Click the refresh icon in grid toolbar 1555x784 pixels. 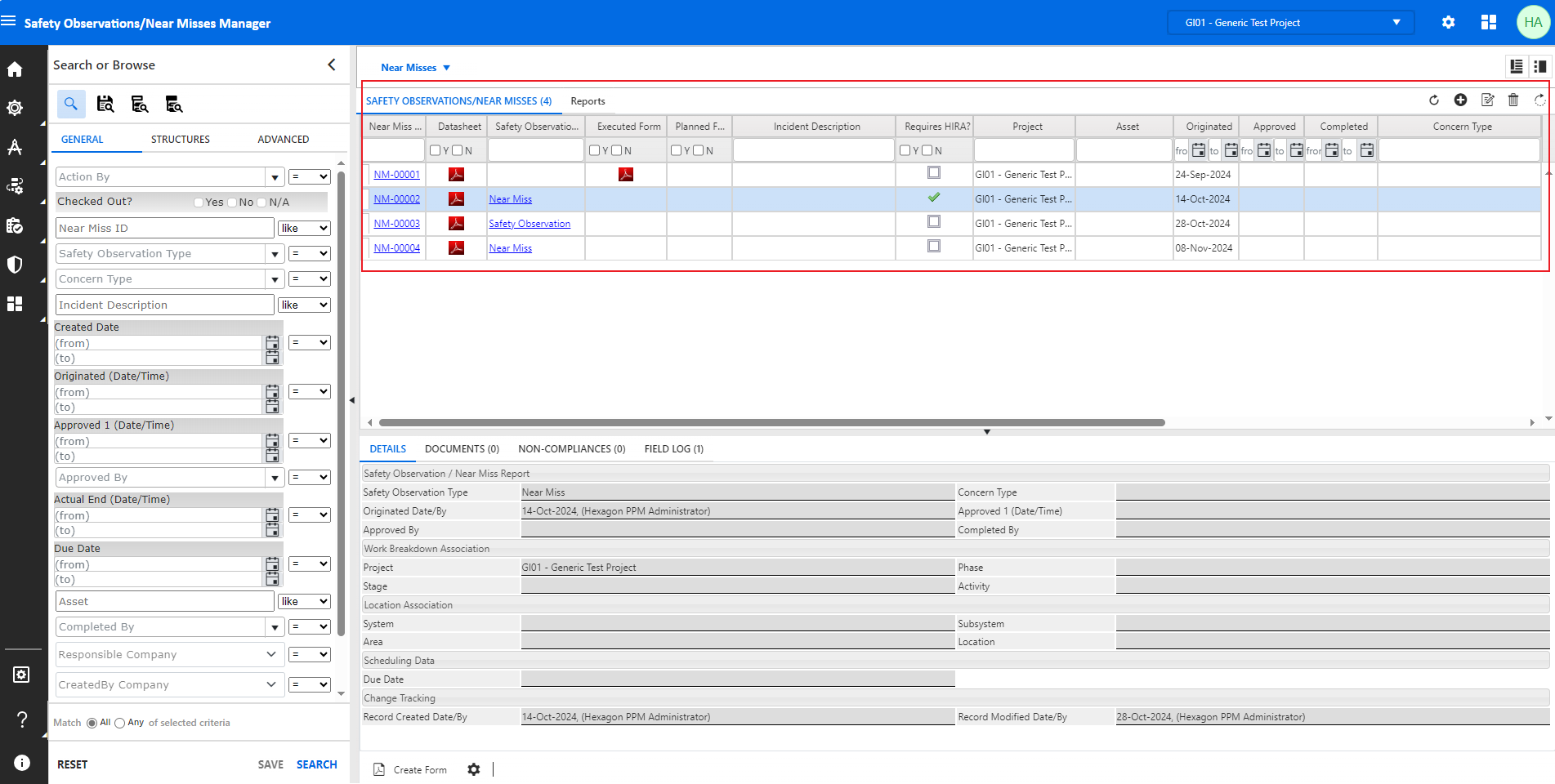click(1433, 100)
